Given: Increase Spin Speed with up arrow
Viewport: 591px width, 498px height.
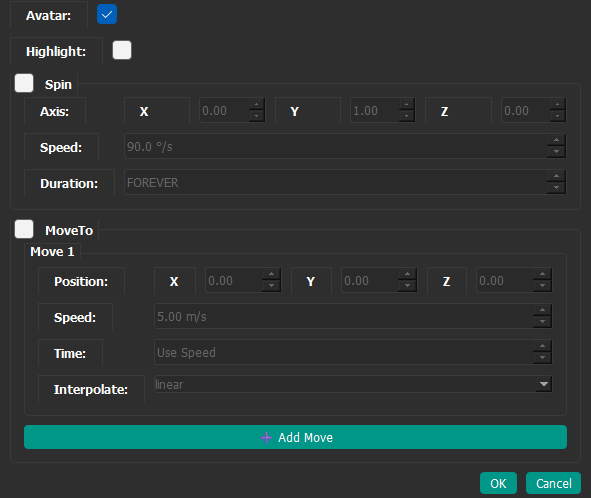Looking at the screenshot, I should click(x=556, y=140).
